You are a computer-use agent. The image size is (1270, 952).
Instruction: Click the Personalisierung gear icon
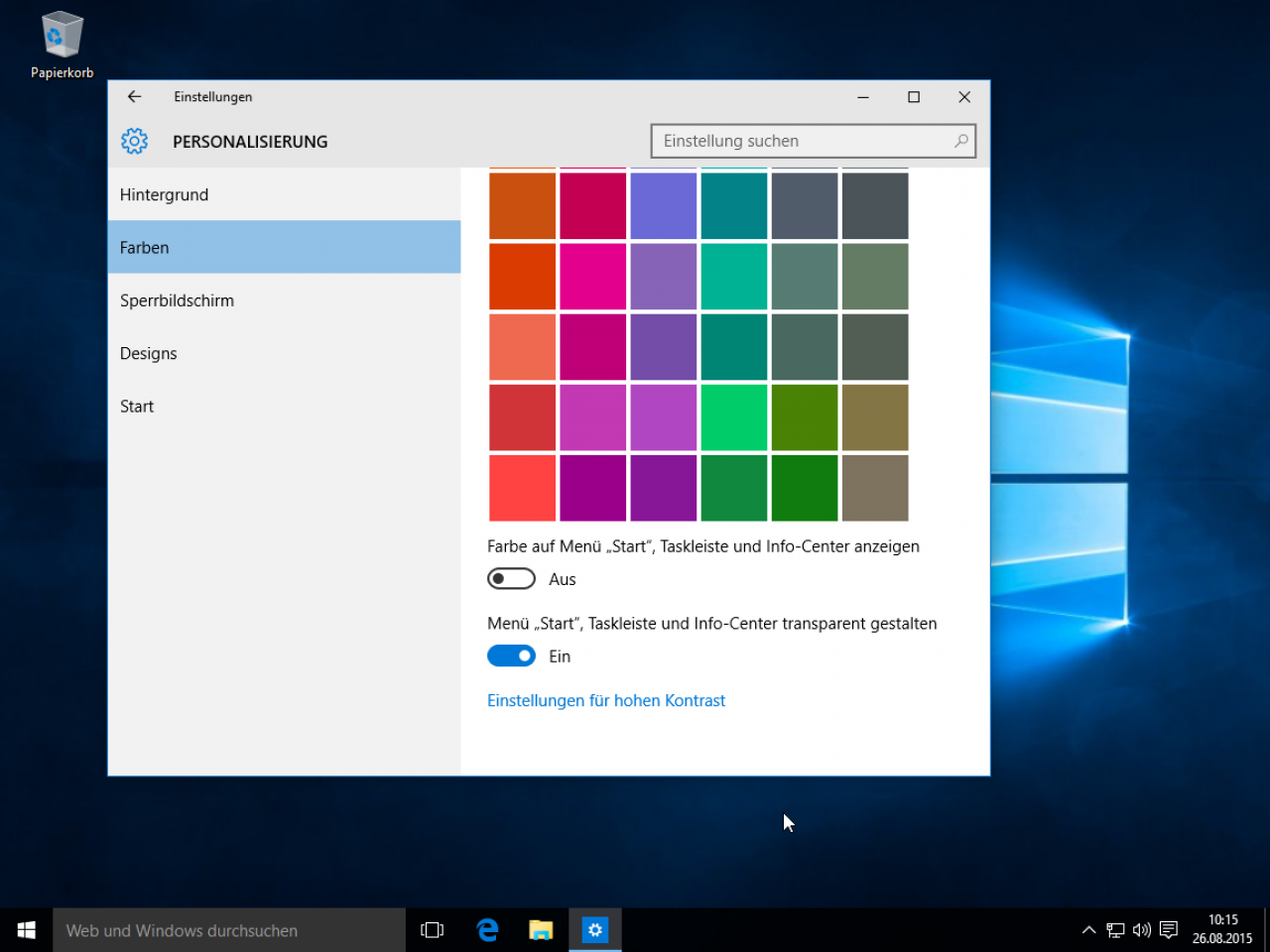[x=134, y=141]
